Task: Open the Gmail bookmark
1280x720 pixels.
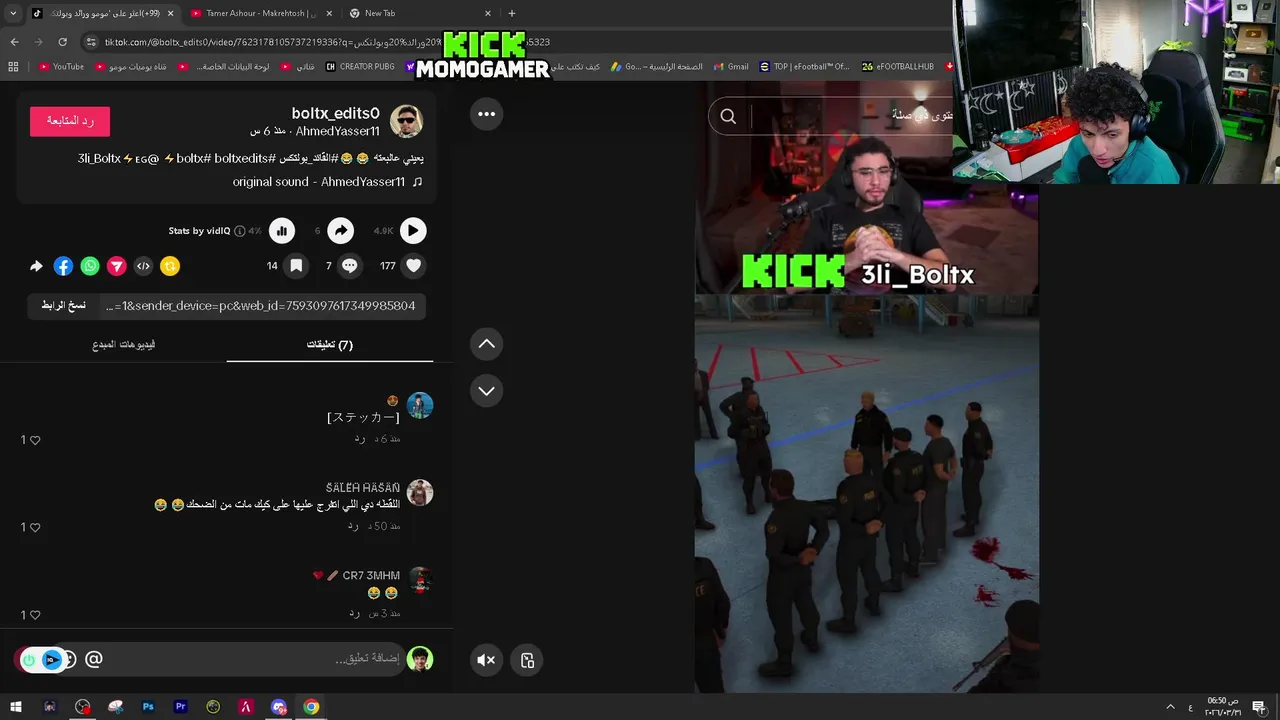Action: tap(730, 67)
